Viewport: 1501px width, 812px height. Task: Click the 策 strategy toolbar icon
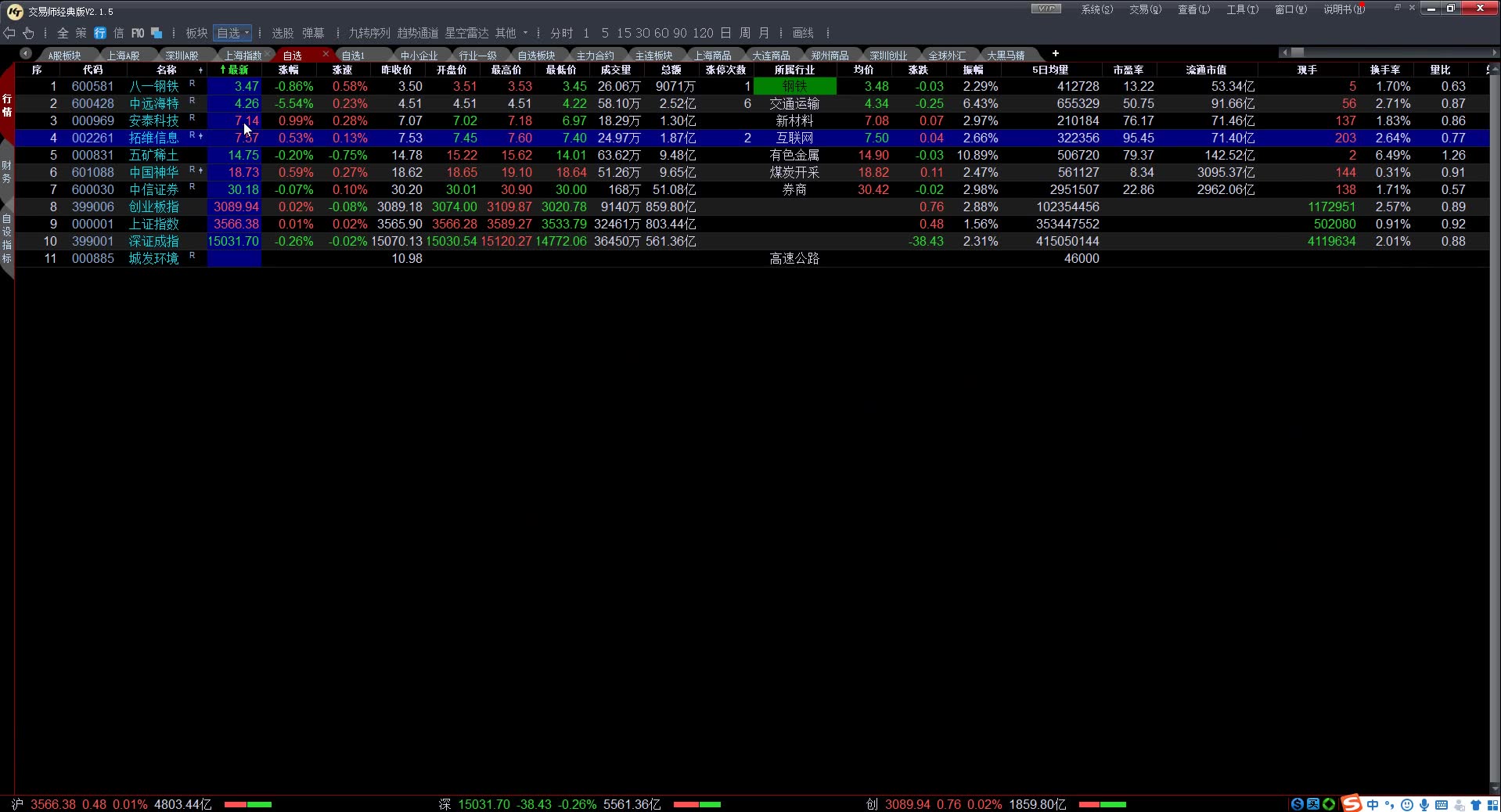(x=81, y=33)
